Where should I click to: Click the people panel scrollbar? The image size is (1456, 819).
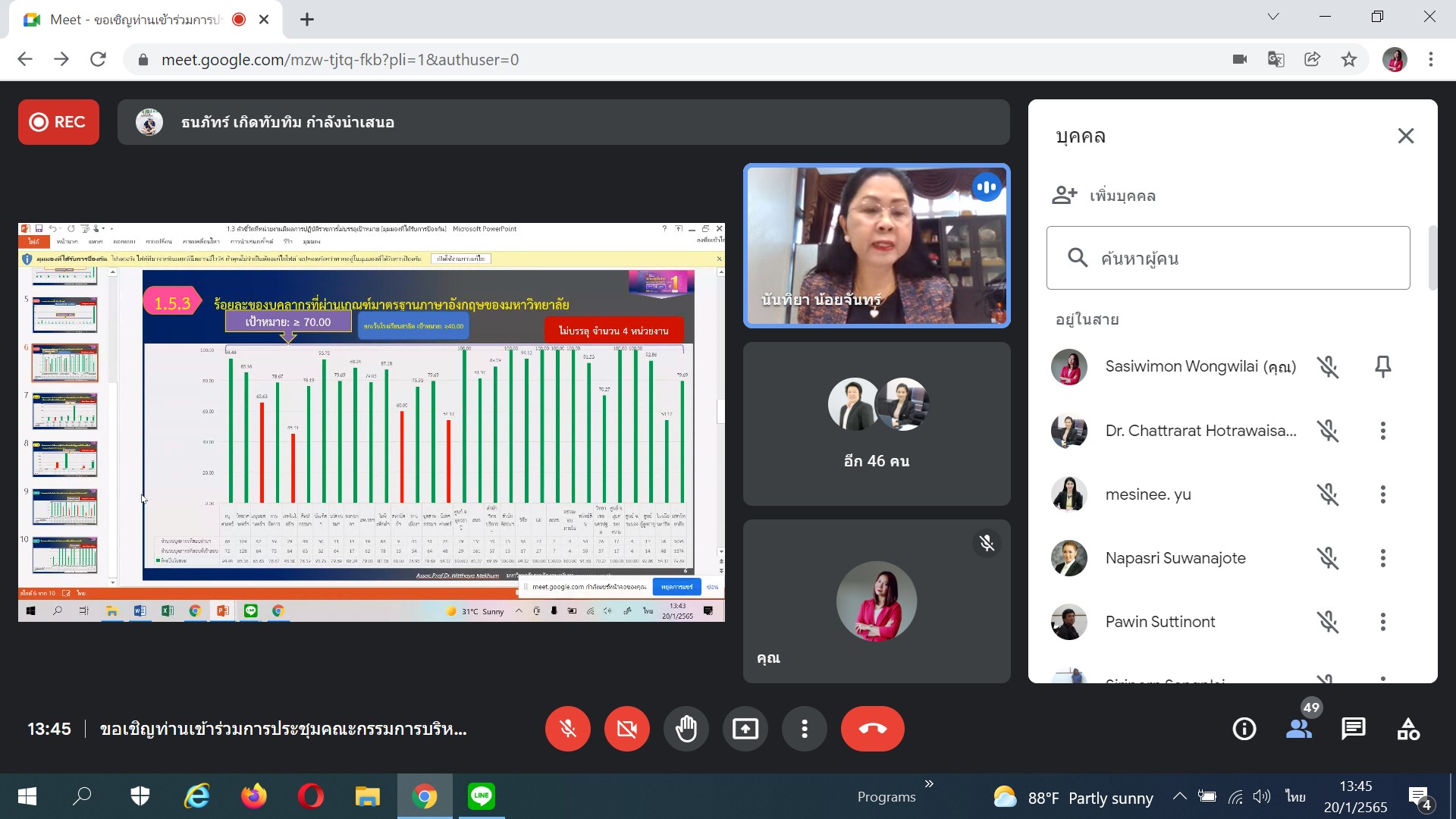(x=1432, y=258)
